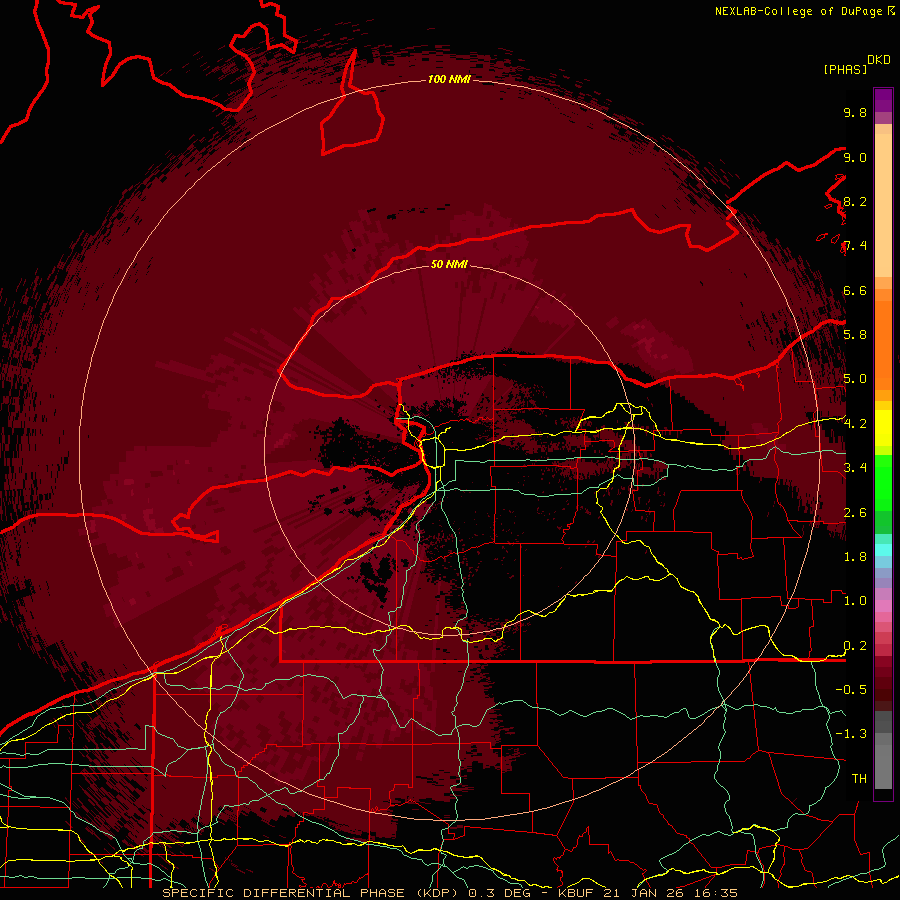Viewport: 900px width, 900px height.
Task: Click the -1.3 value on color scale
Action: (851, 734)
